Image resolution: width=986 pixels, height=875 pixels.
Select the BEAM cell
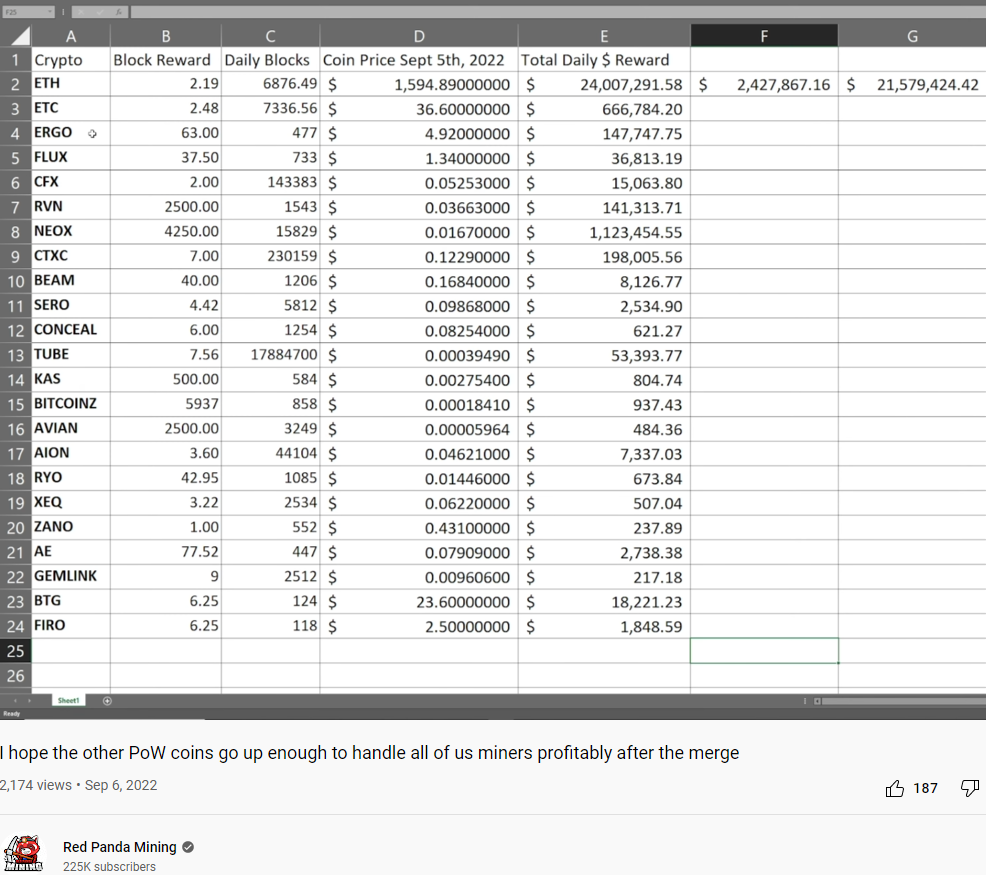tap(71, 281)
